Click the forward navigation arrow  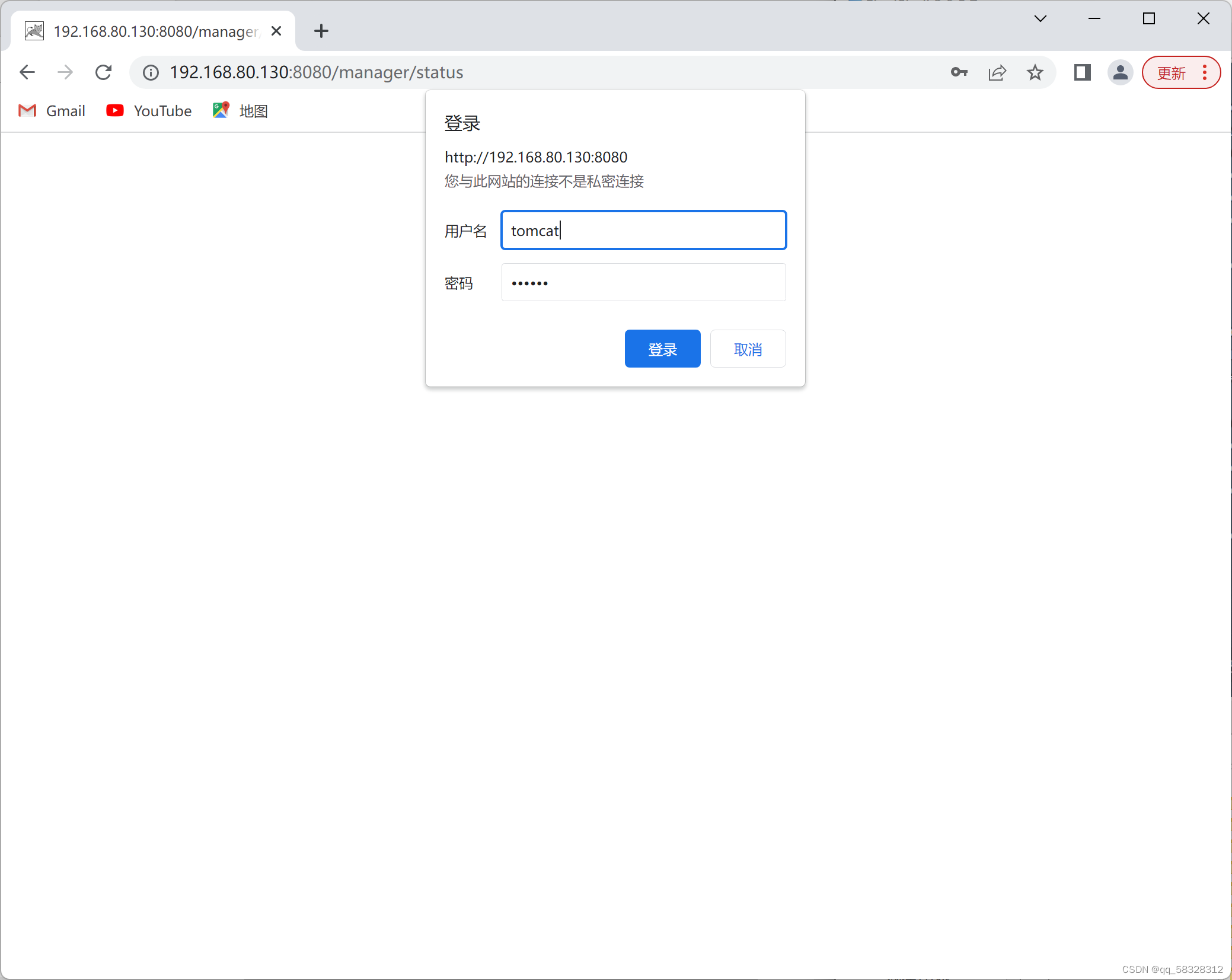tap(65, 72)
